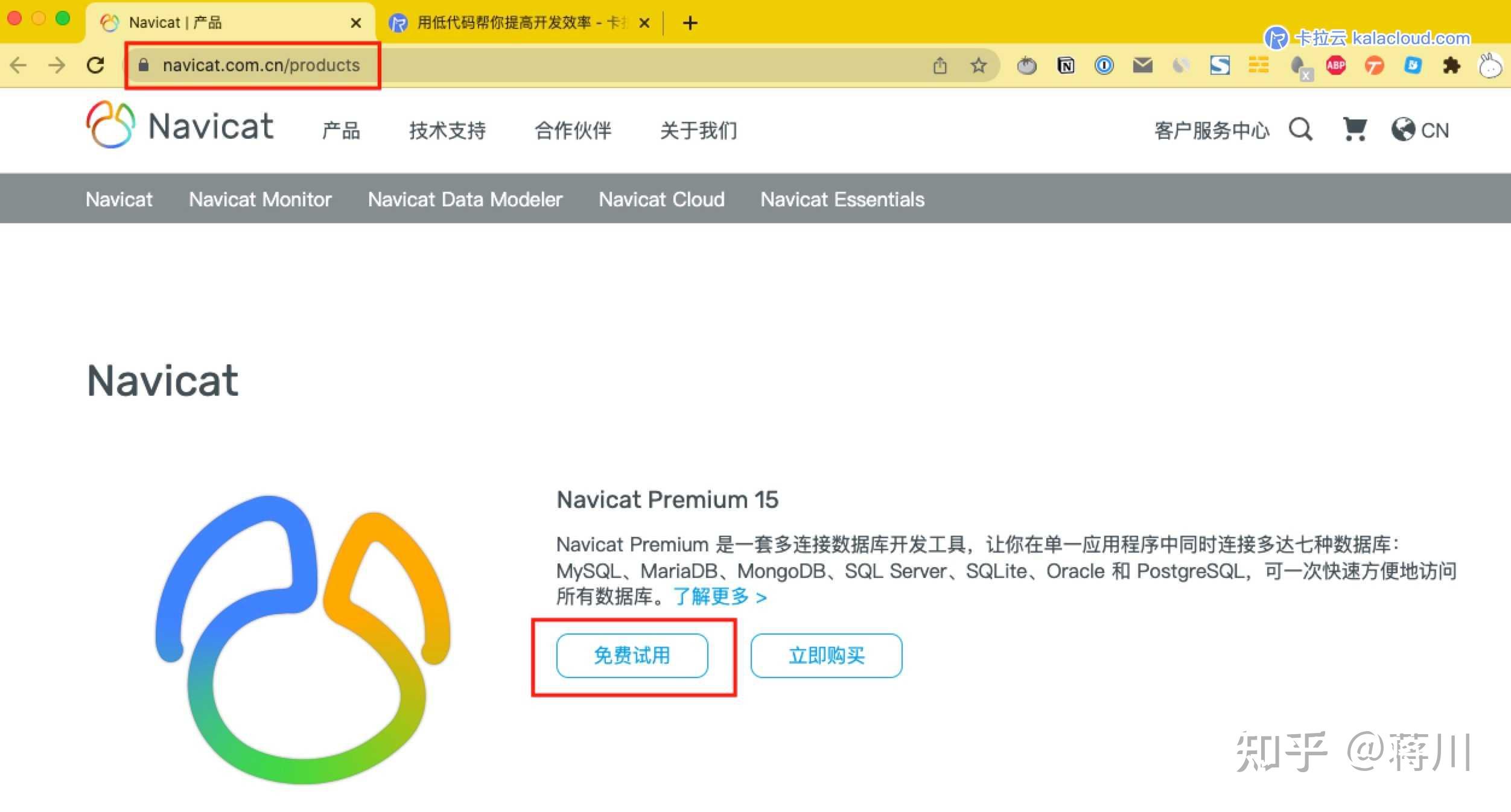Open the Chrome extensions puzzle-piece menu
This screenshot has height=812, width=1511.
1452,65
